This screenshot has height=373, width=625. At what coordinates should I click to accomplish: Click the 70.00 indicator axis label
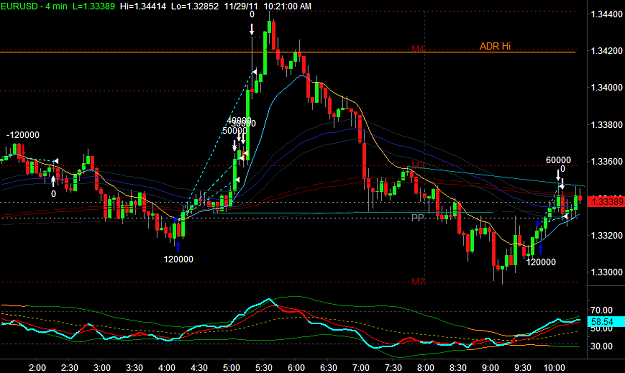click(x=602, y=310)
